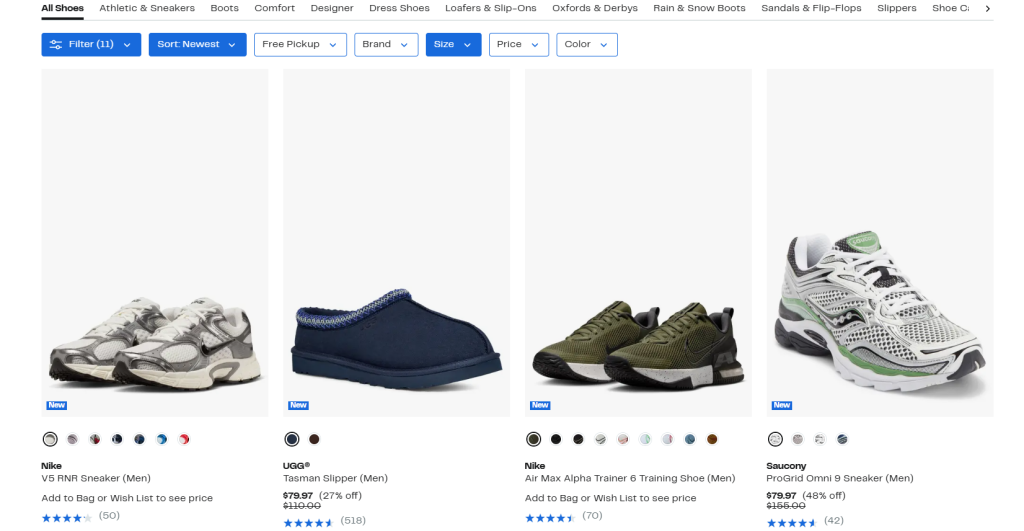The width and height of the screenshot is (1024, 531).
Task: Open star ratings for Air Max Alpha Trainer
Action: tap(551, 517)
